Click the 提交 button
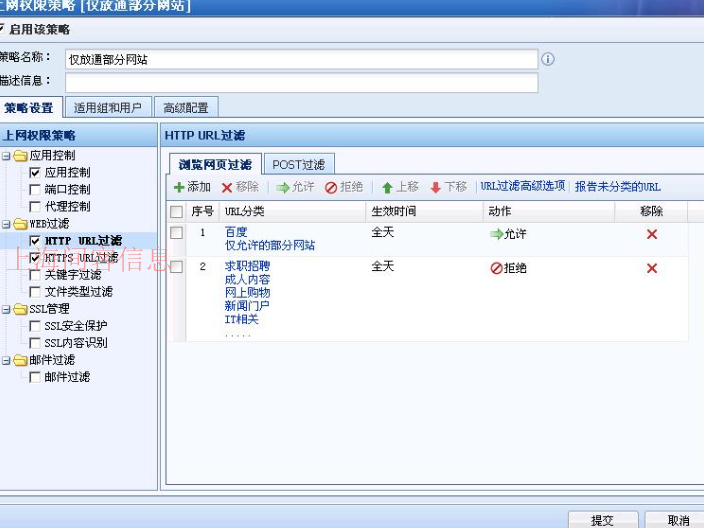Image resolution: width=704 pixels, height=528 pixels. click(x=603, y=520)
